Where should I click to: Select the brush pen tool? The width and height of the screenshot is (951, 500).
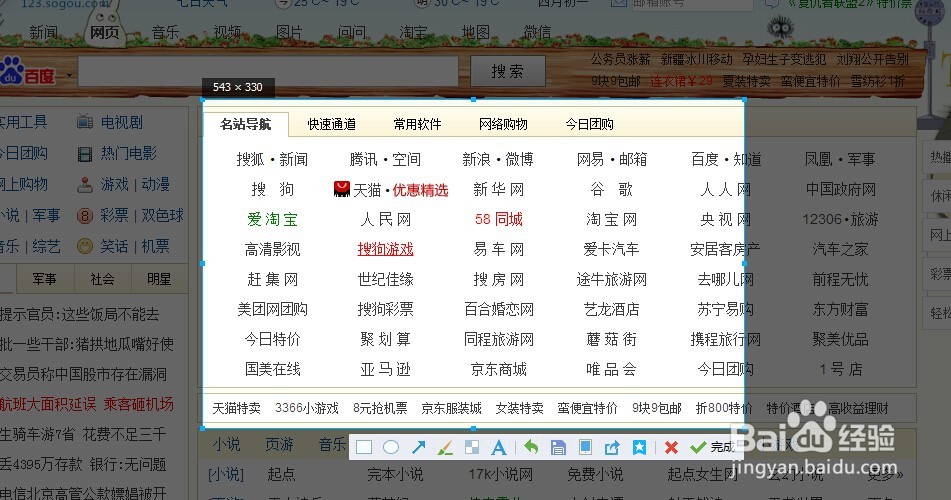[x=445, y=447]
